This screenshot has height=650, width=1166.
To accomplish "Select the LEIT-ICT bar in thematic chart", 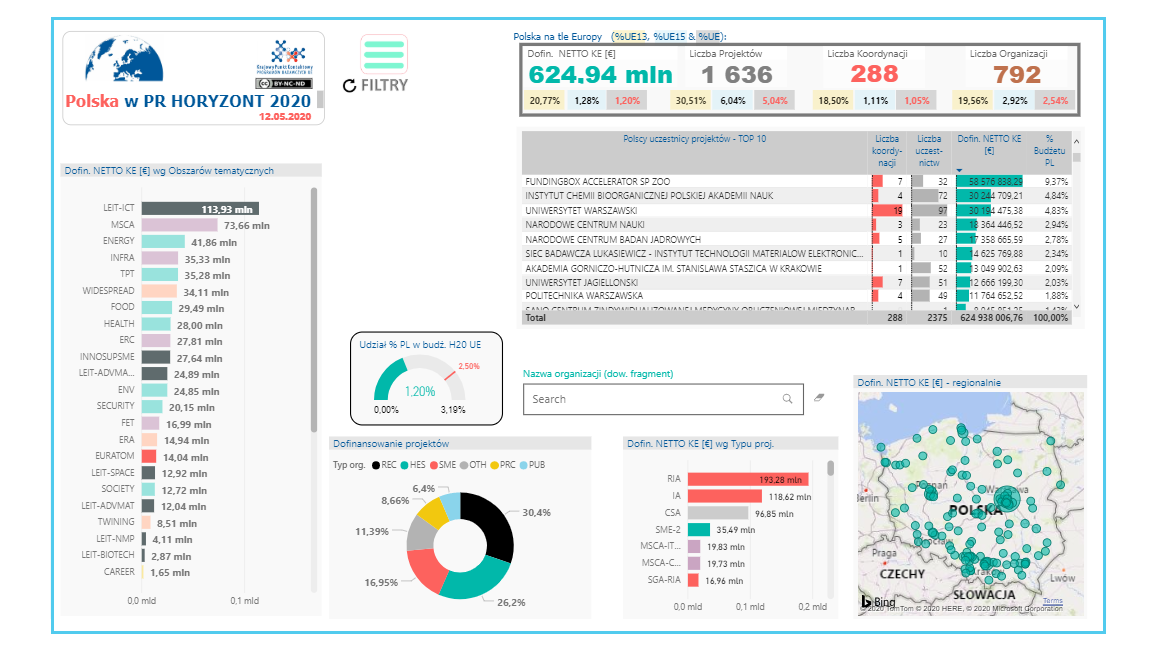I will point(200,209).
